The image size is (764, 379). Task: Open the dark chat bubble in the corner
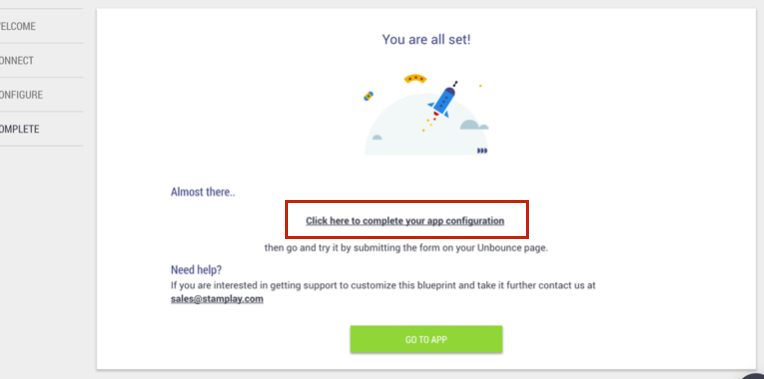[x=753, y=375]
